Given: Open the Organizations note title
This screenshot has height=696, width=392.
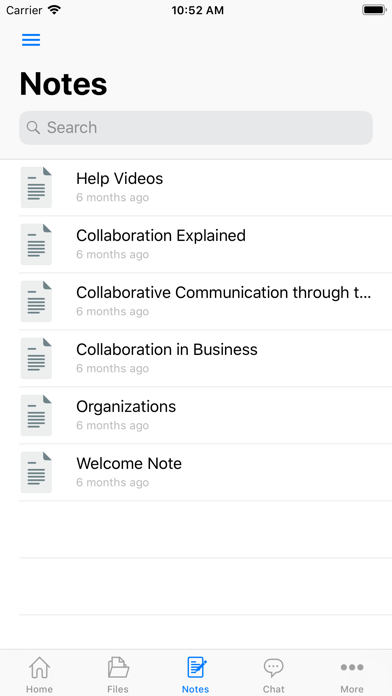Looking at the screenshot, I should [x=126, y=407].
